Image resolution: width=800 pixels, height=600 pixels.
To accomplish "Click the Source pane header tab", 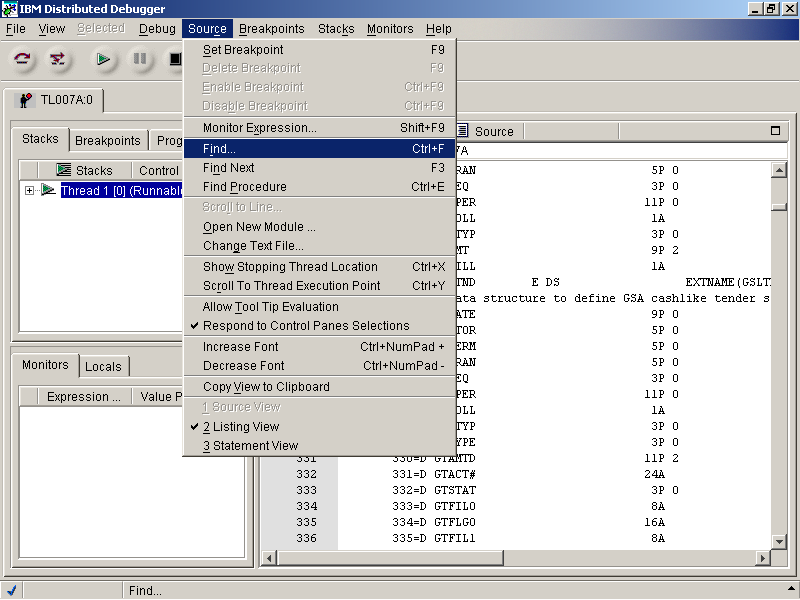I will pyautogui.click(x=488, y=131).
